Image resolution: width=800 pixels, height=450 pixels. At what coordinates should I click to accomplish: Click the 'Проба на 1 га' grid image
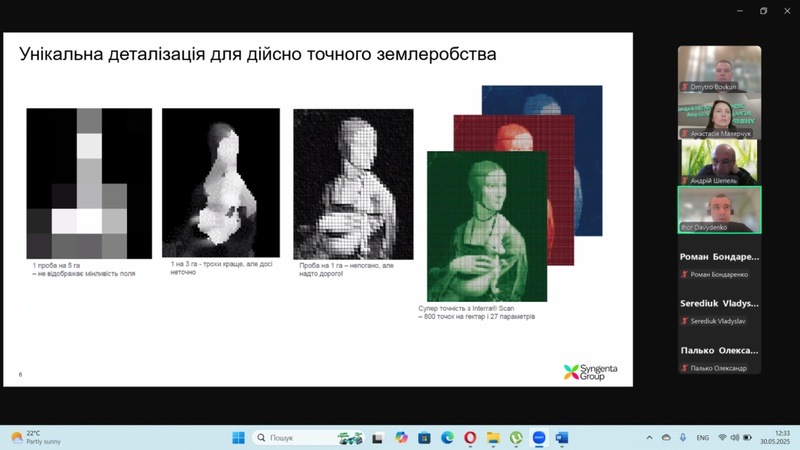click(x=354, y=184)
